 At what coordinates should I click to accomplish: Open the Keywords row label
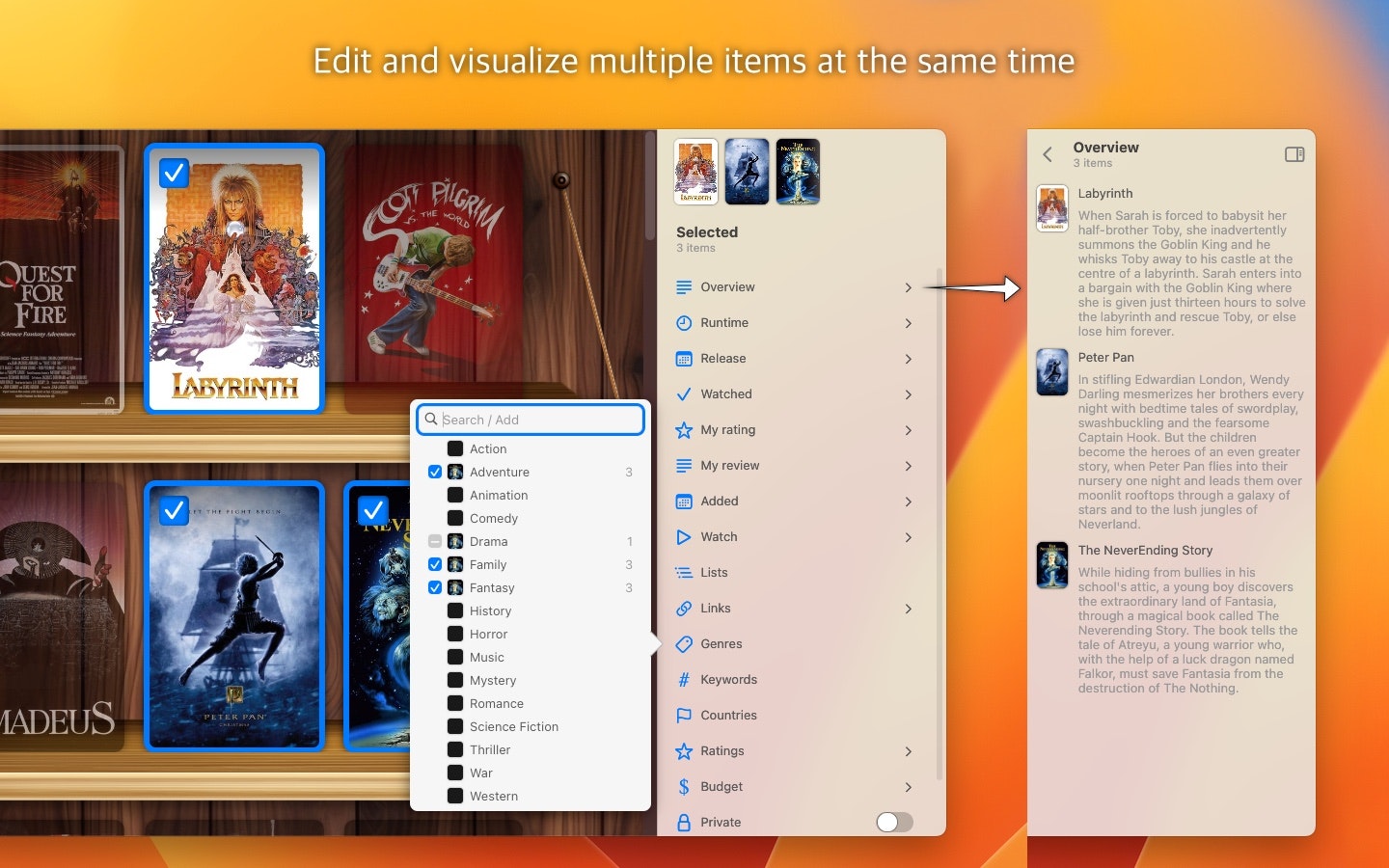point(729,680)
